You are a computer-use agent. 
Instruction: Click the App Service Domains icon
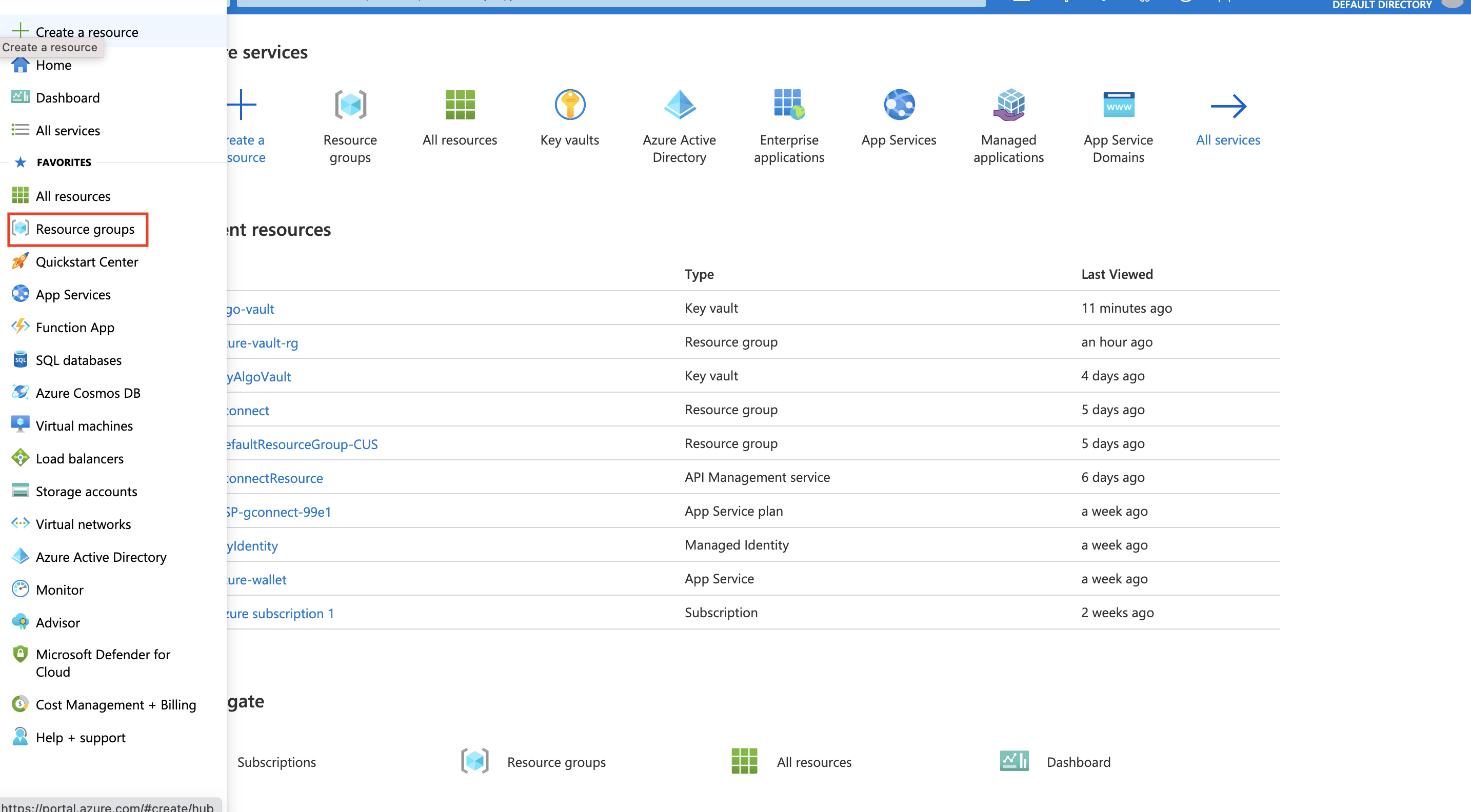[1118, 105]
